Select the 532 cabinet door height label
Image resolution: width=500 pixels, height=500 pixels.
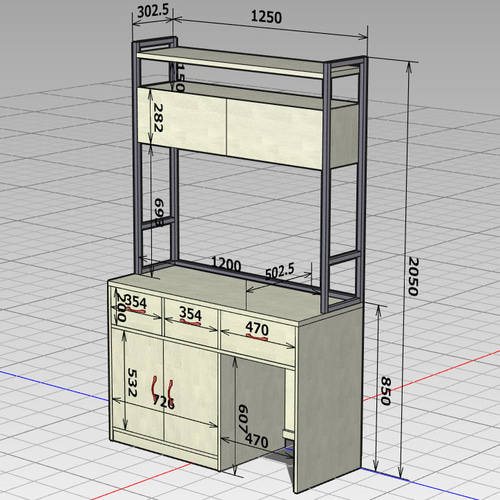pos(132,383)
